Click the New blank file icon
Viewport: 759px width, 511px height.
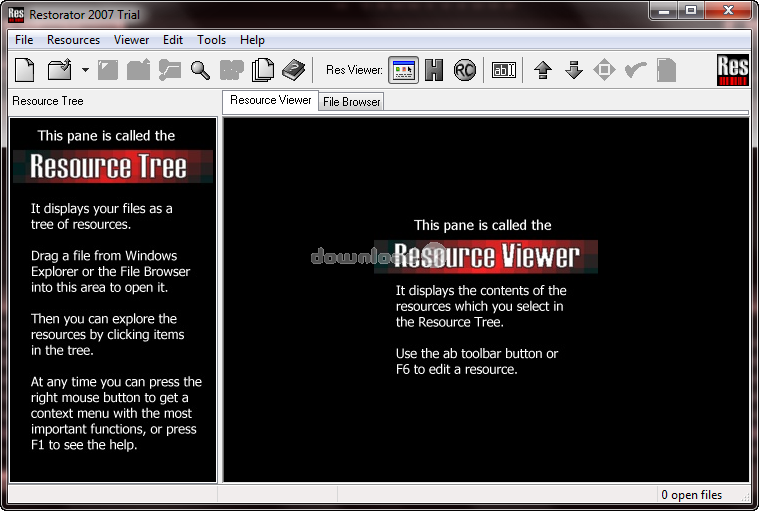point(25,70)
